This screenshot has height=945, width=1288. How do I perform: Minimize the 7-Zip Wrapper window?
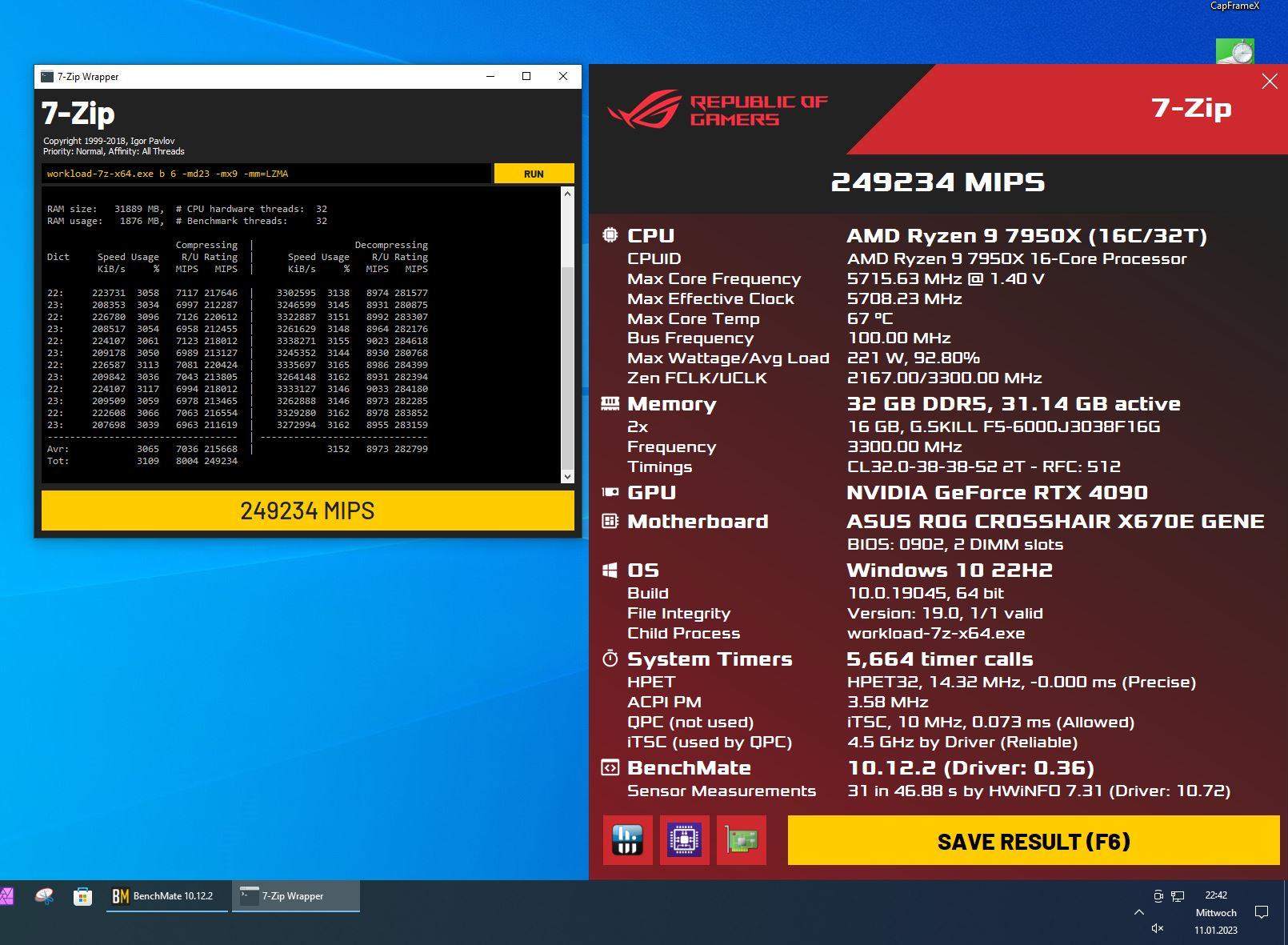490,76
